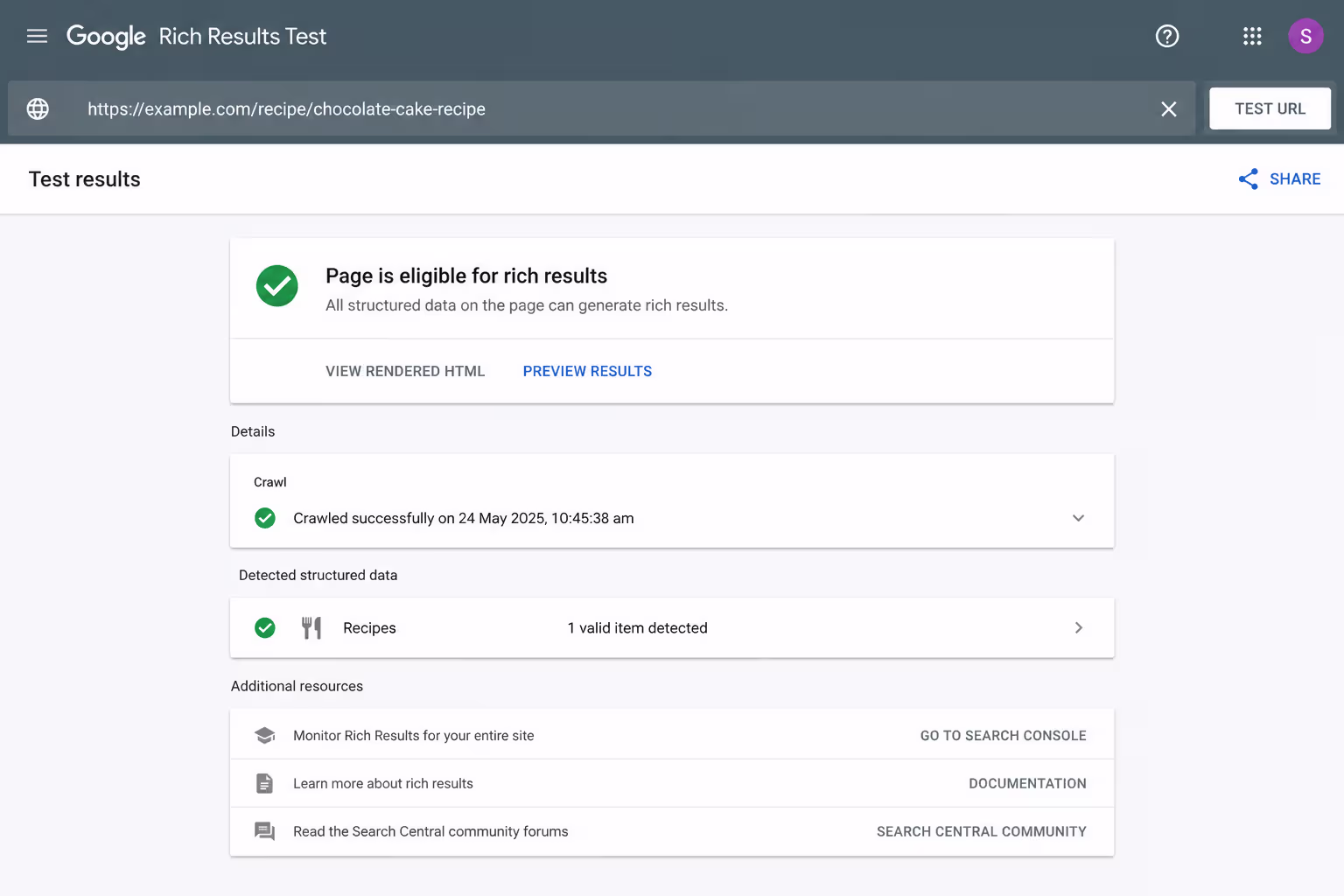
Task: Click the graduation cap icon for Monitor Rich Results
Action: (x=264, y=735)
